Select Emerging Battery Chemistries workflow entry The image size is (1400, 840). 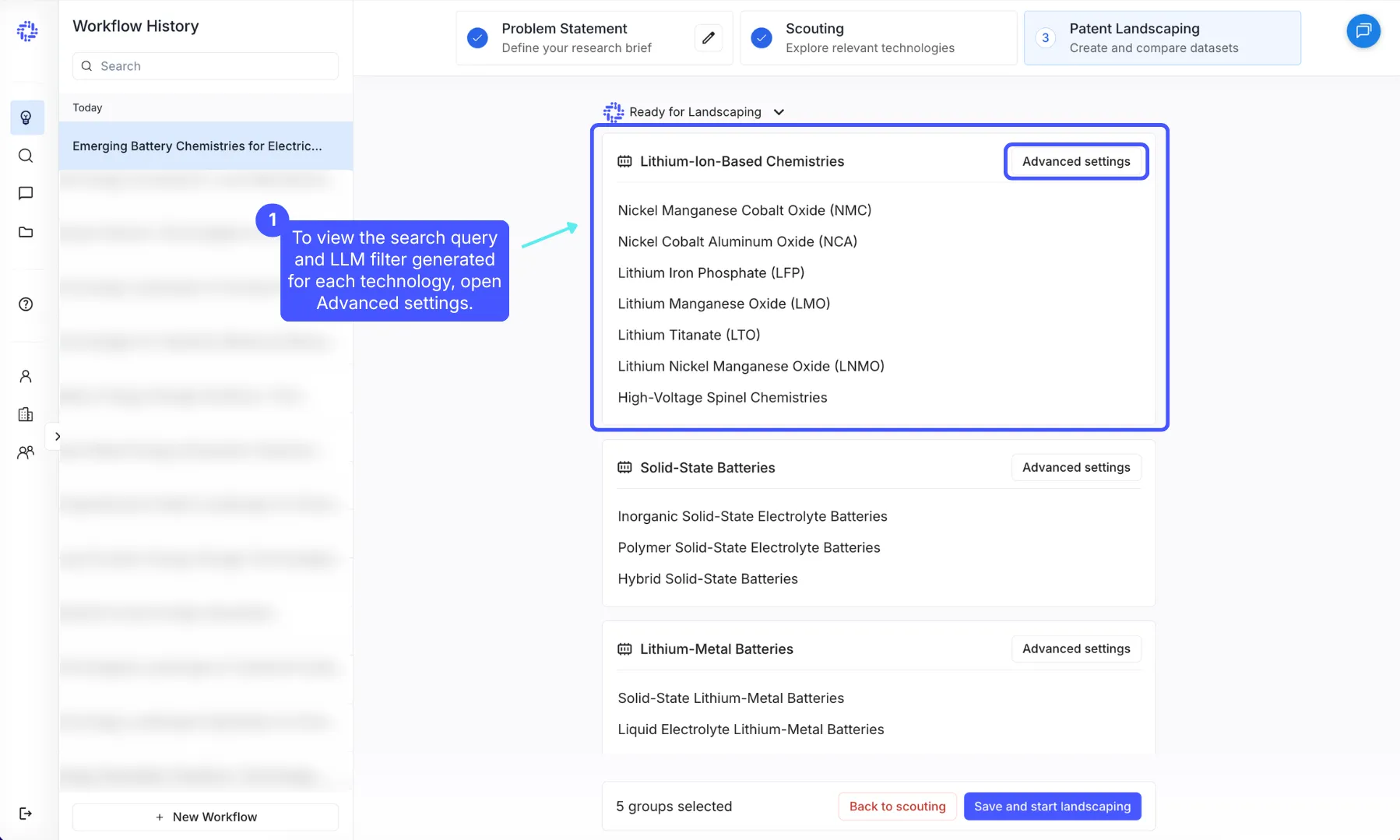click(x=206, y=146)
